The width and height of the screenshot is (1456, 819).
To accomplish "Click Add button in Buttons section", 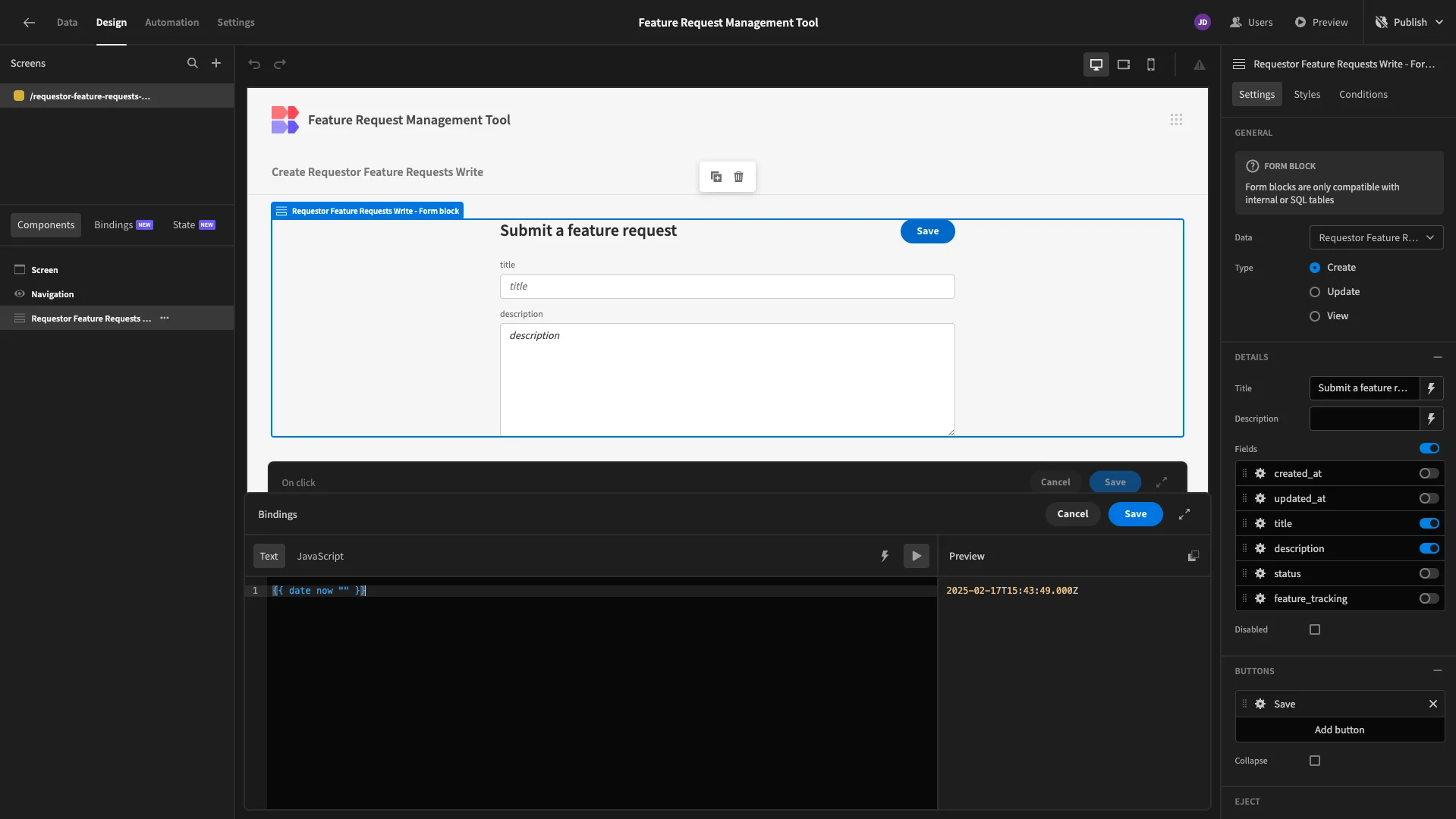I will [x=1339, y=730].
